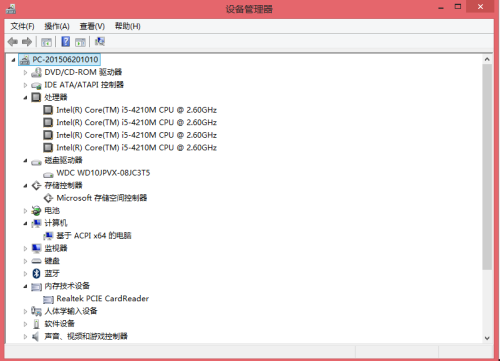500x361 pixels.
Task: Click the scrollbar up arrow
Action: tap(487, 59)
